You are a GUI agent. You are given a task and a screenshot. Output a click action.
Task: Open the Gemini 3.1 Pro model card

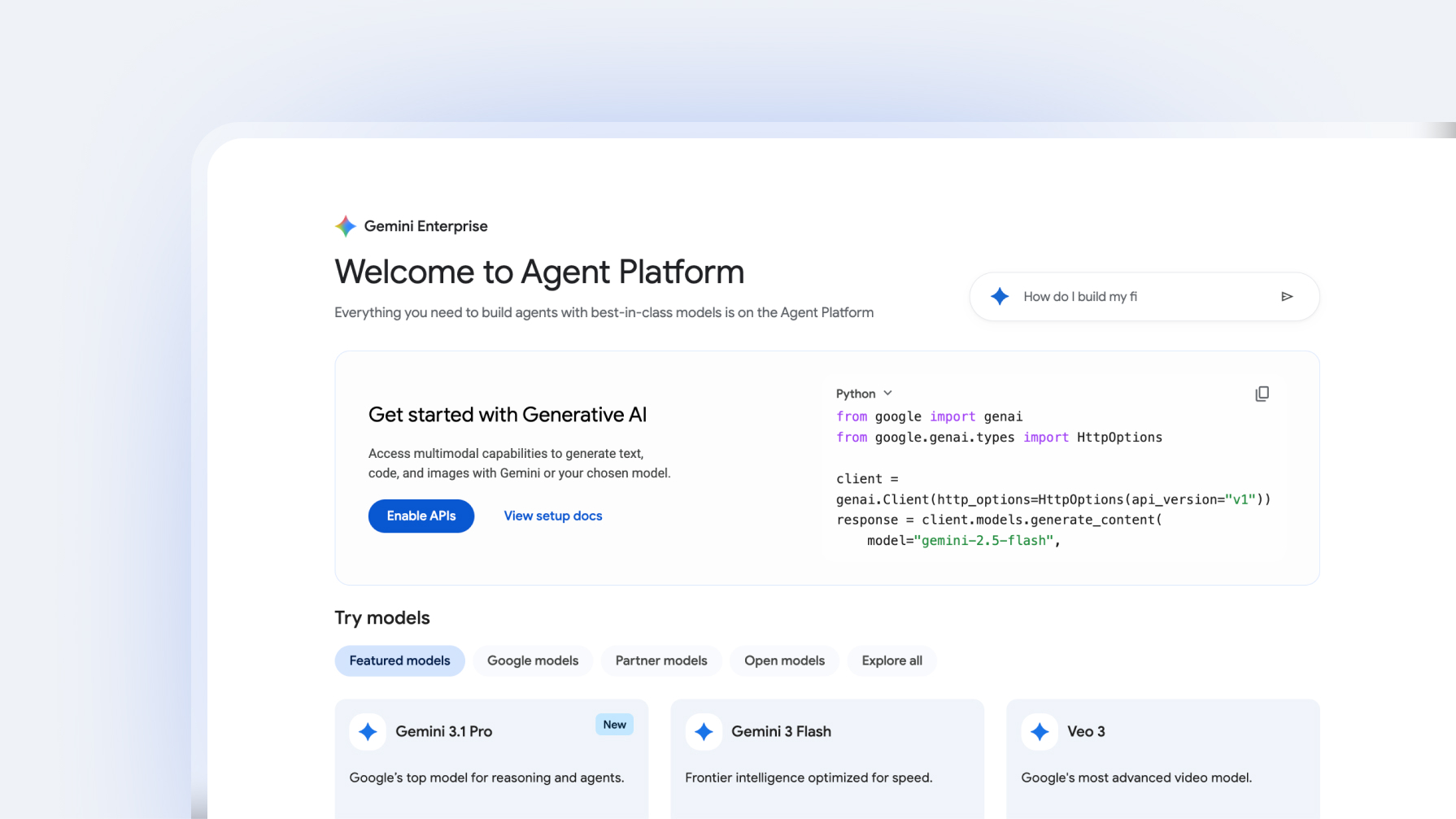coord(491,760)
